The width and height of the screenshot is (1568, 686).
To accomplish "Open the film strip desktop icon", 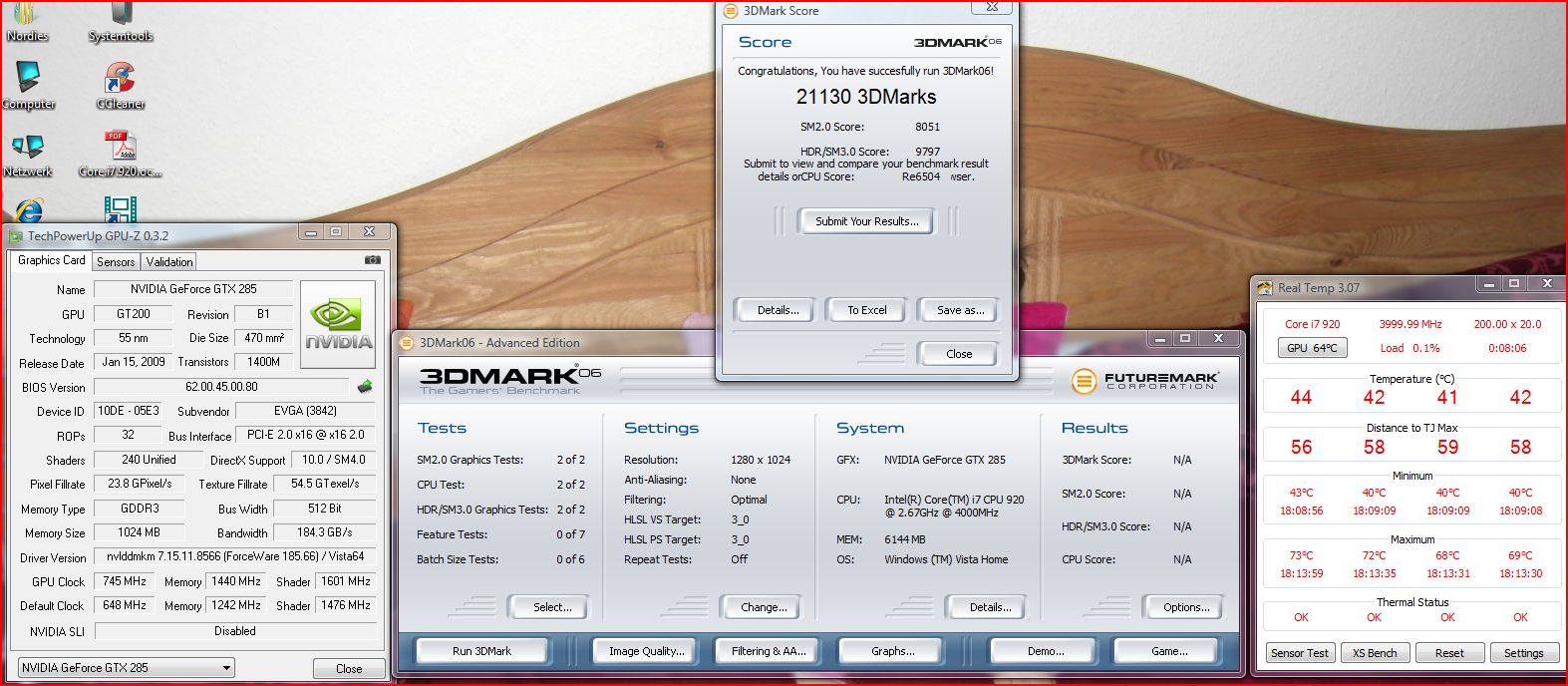I will tap(121, 209).
